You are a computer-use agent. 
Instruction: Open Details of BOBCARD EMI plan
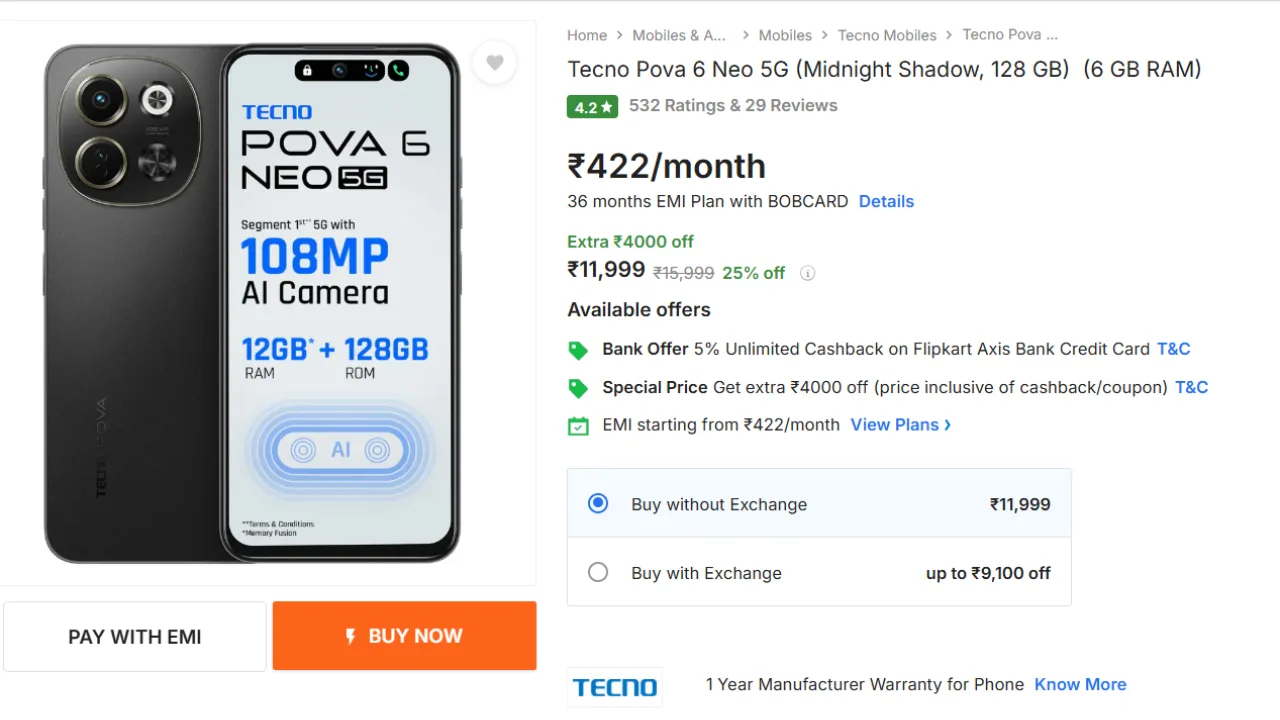pos(886,201)
